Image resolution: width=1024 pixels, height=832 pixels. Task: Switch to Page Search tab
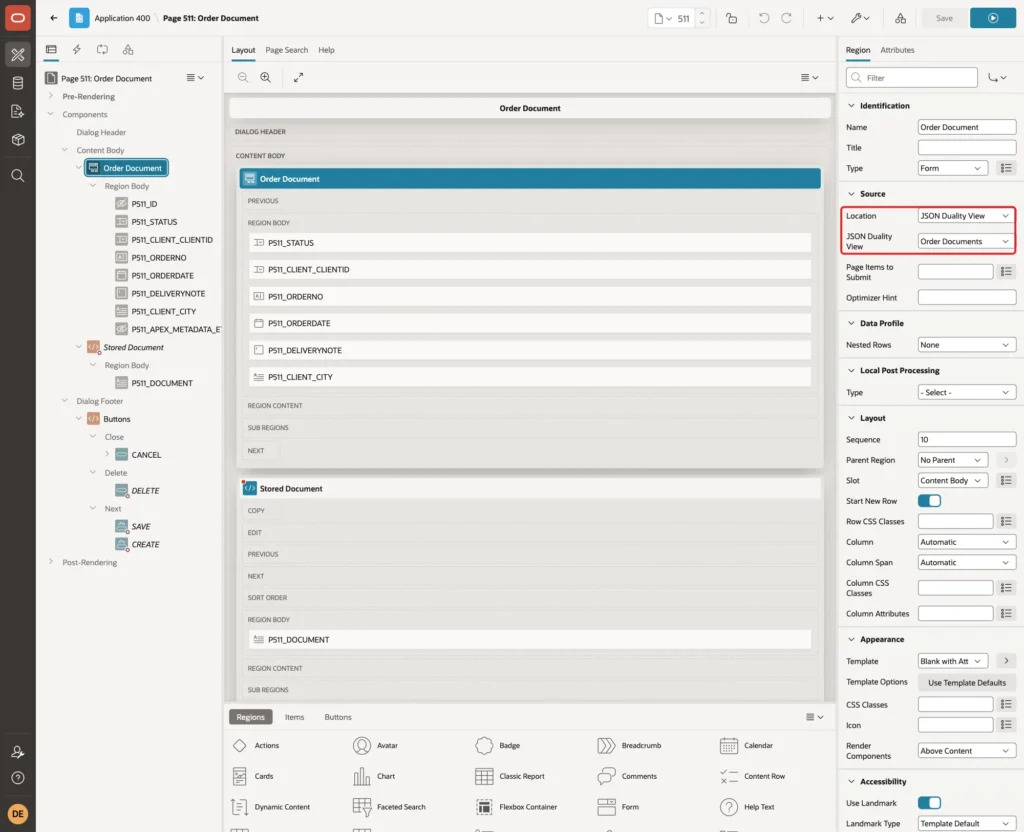[286, 50]
